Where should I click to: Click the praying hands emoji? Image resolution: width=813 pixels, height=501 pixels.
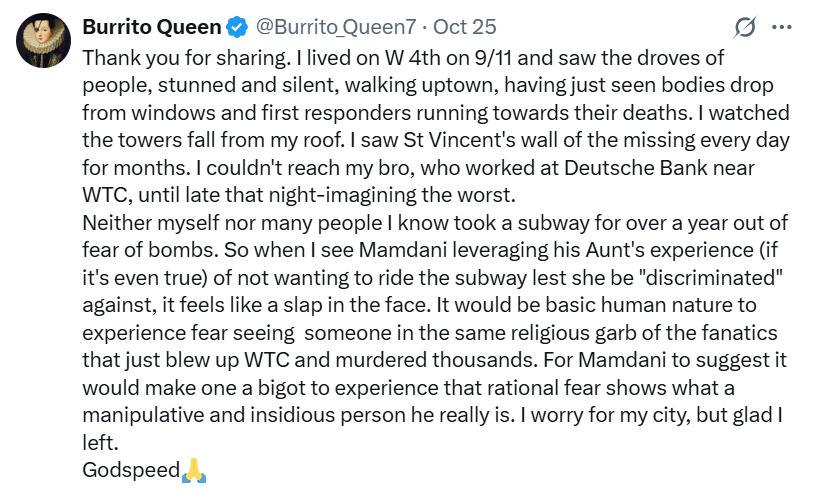pyautogui.click(x=193, y=469)
